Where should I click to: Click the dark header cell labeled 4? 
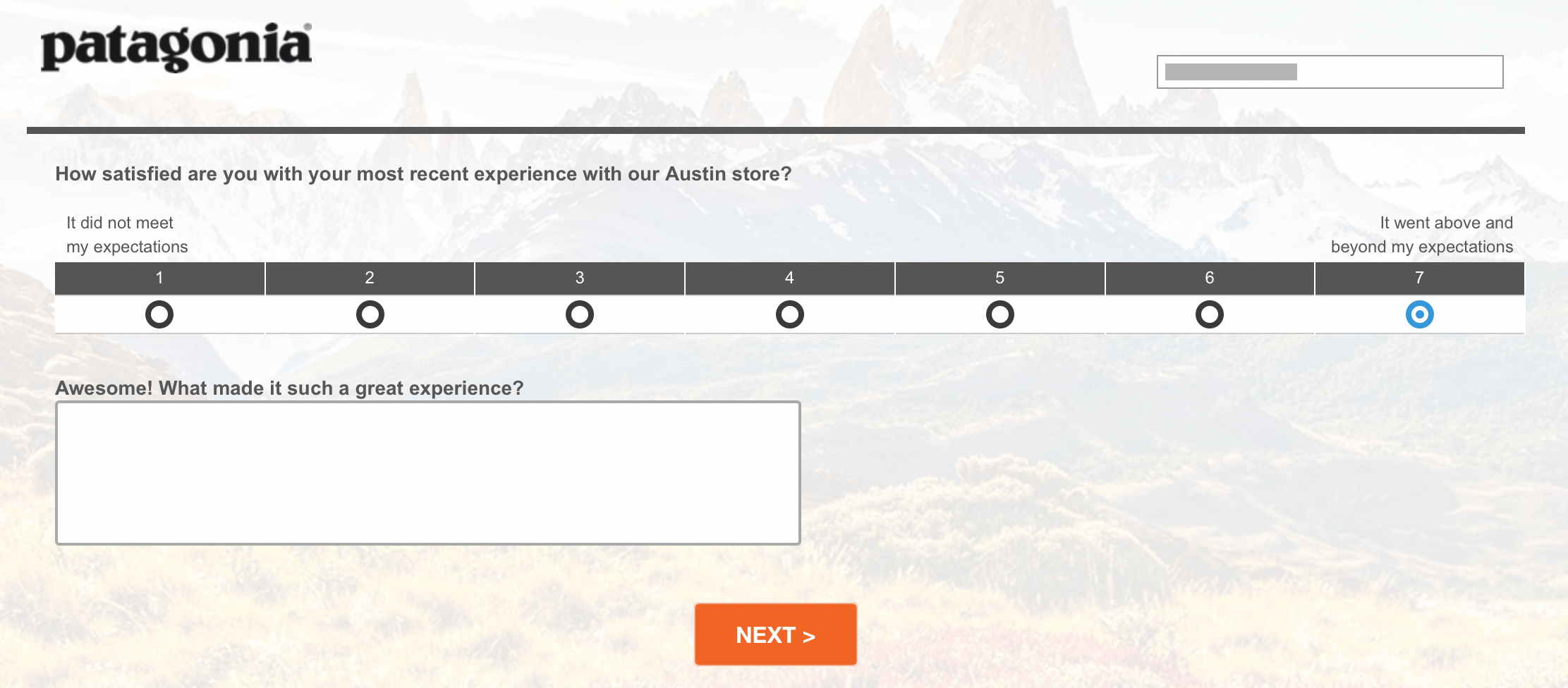click(x=789, y=278)
